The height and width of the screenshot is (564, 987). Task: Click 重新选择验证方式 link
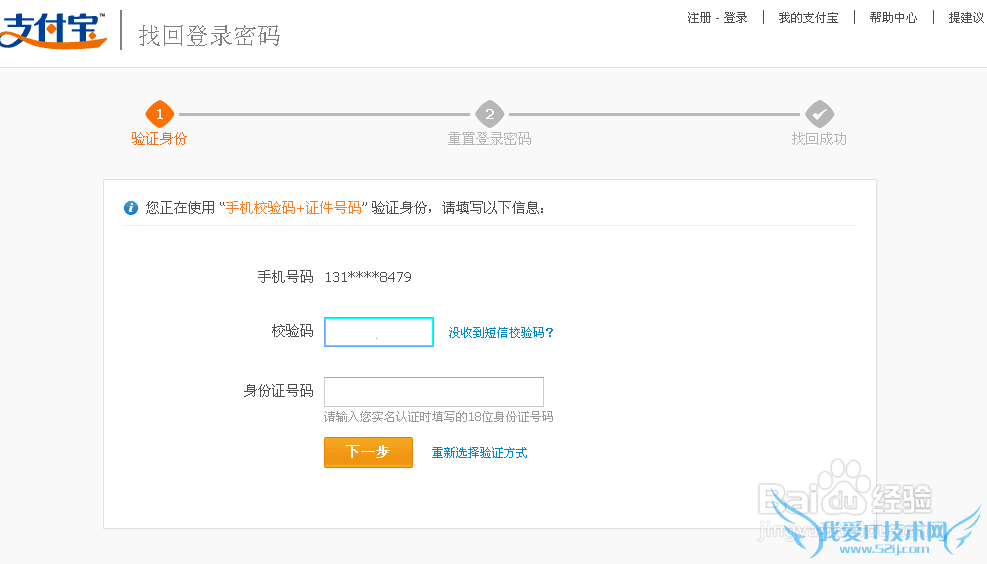479,453
